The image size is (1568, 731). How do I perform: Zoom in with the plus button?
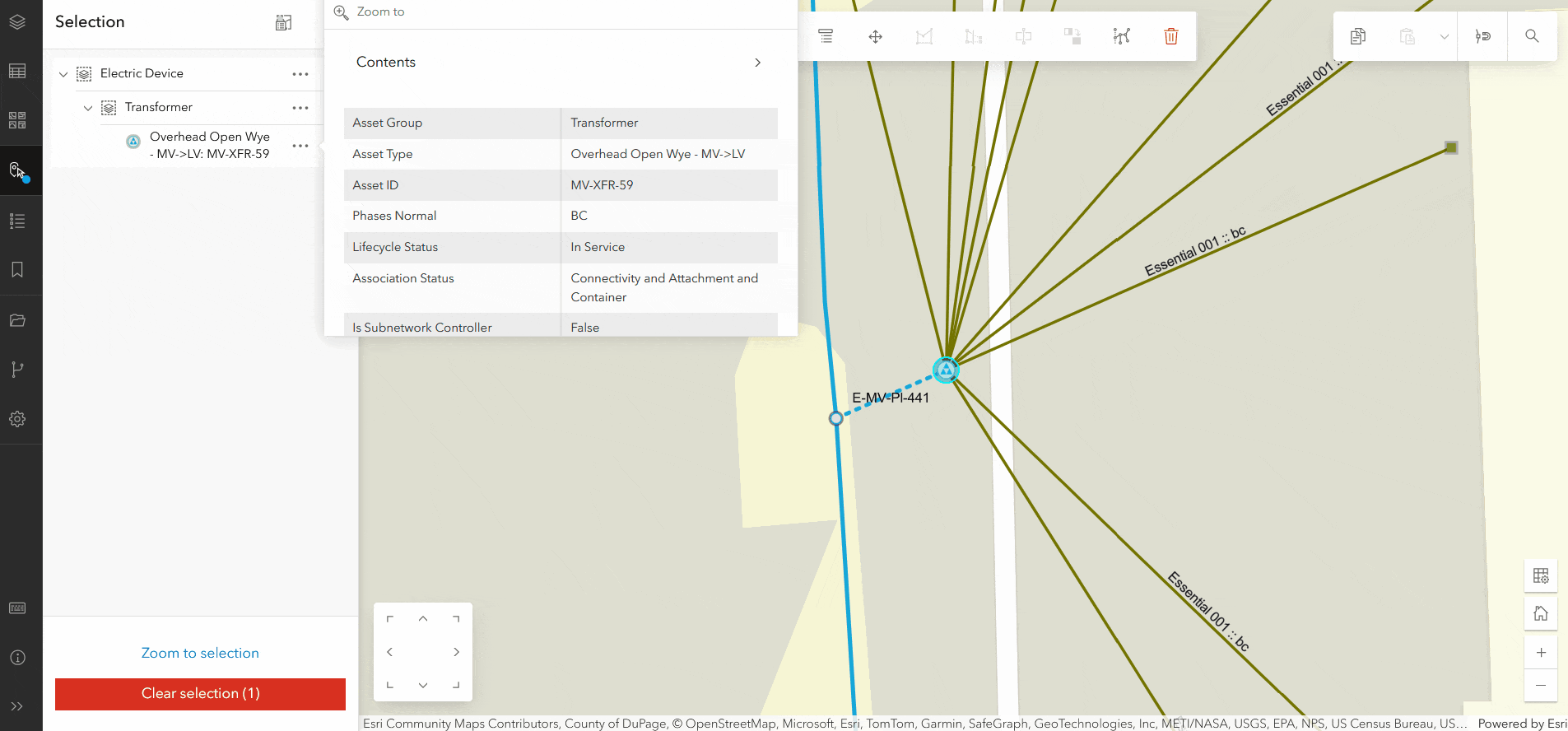(1541, 653)
